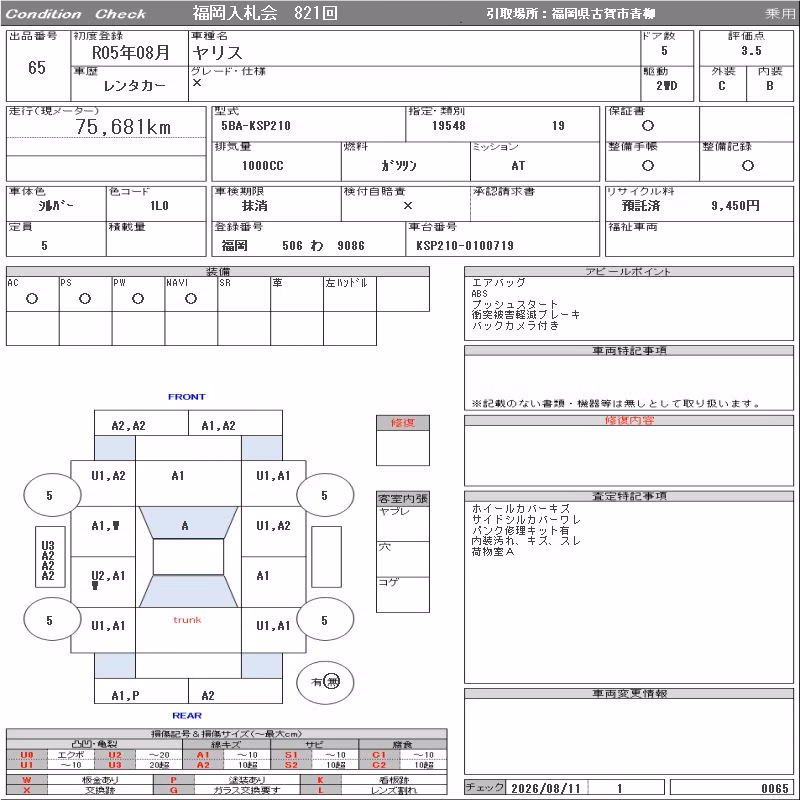Viewport: 800px width, 800px height.
Task: Click the color code '1L0'
Action: pos(159,206)
